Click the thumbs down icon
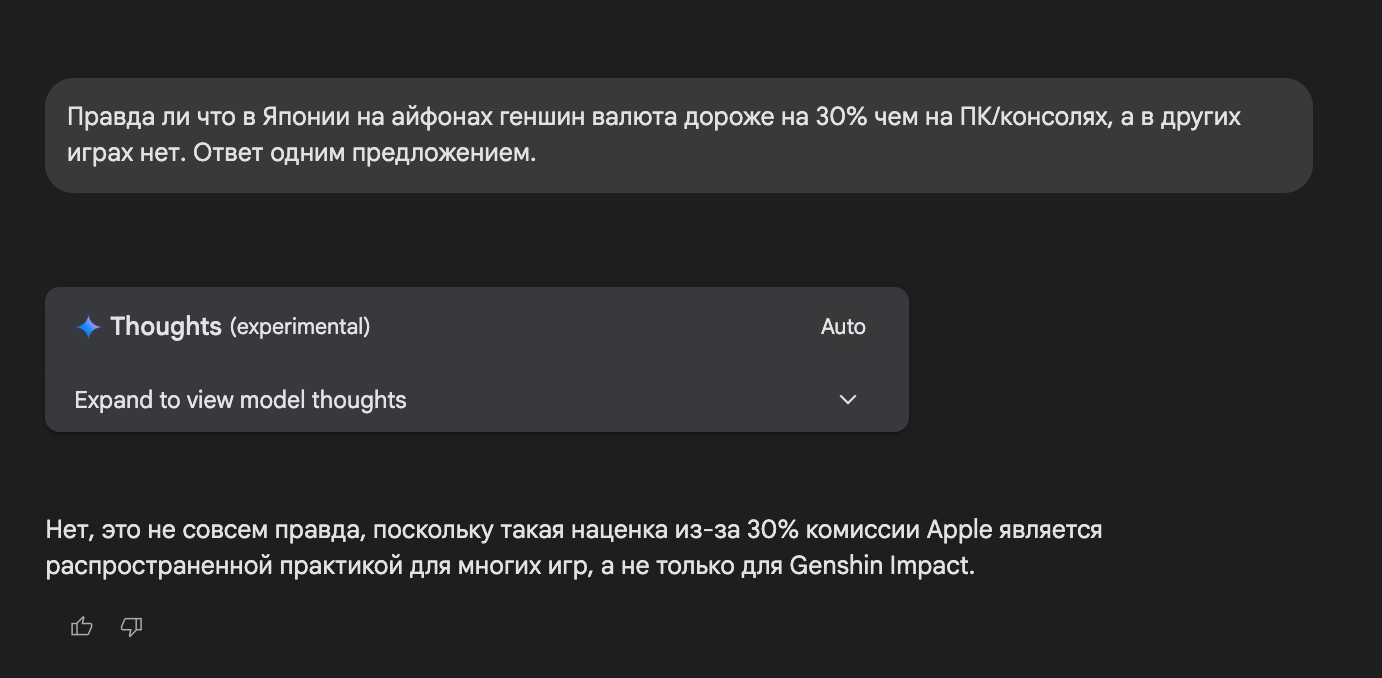Viewport: 1382px width, 678px height. click(131, 627)
